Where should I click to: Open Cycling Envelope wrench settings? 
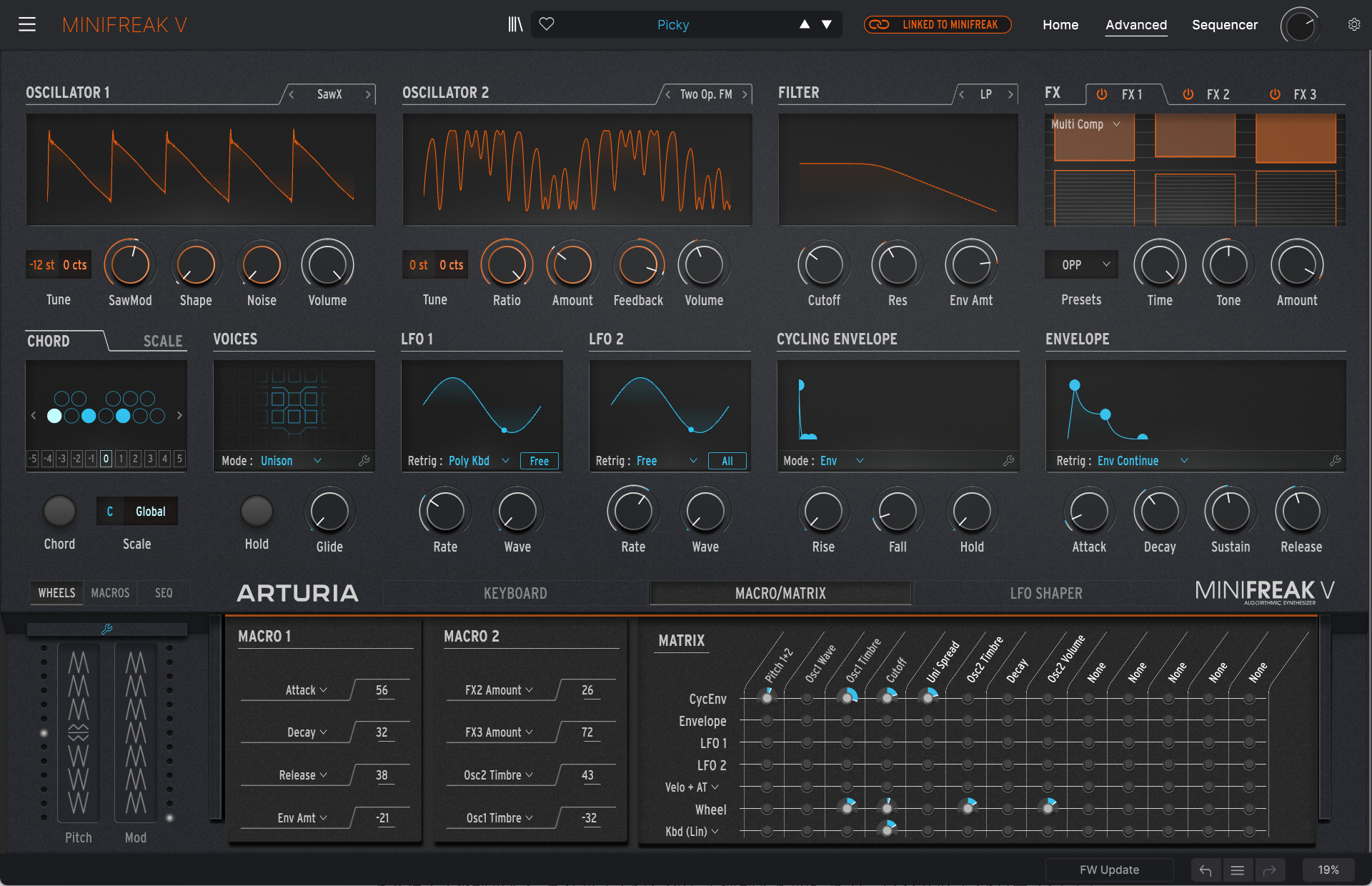[x=1008, y=461]
